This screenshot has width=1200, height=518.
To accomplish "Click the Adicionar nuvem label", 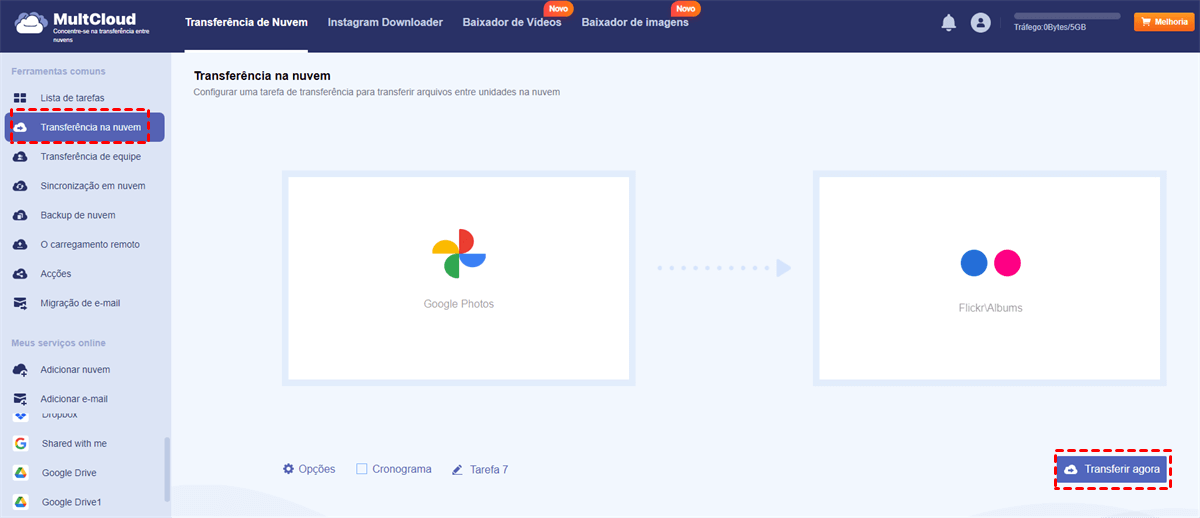I will click(75, 370).
